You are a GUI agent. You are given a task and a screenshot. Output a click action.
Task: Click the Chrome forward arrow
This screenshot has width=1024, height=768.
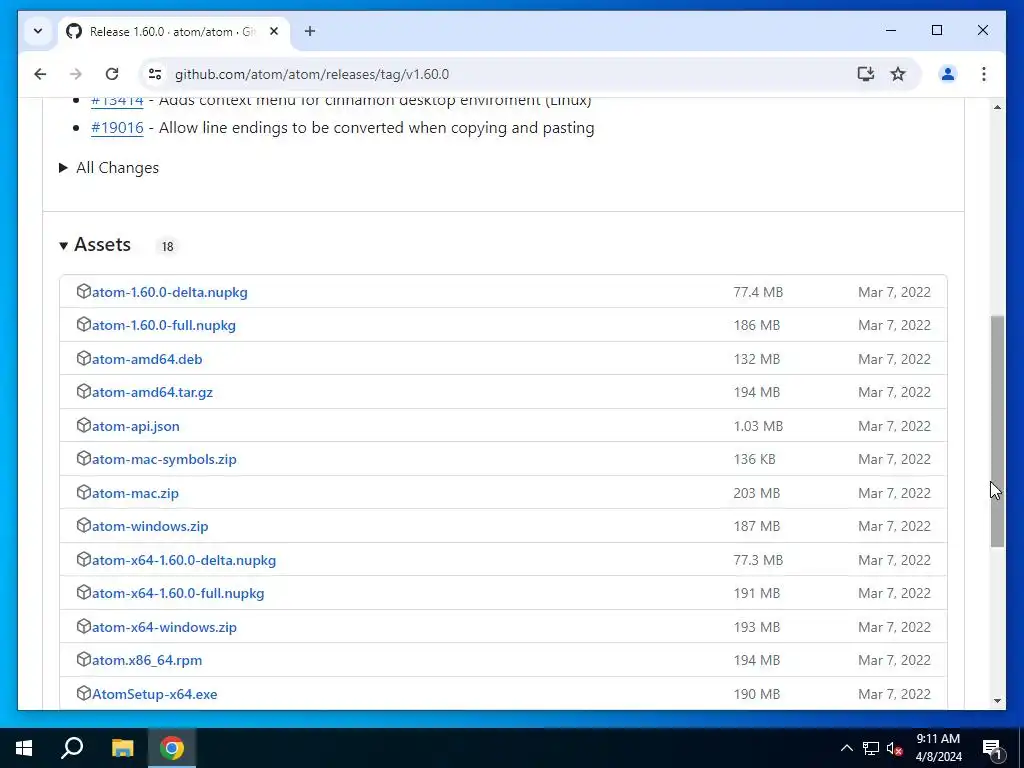[x=76, y=74]
